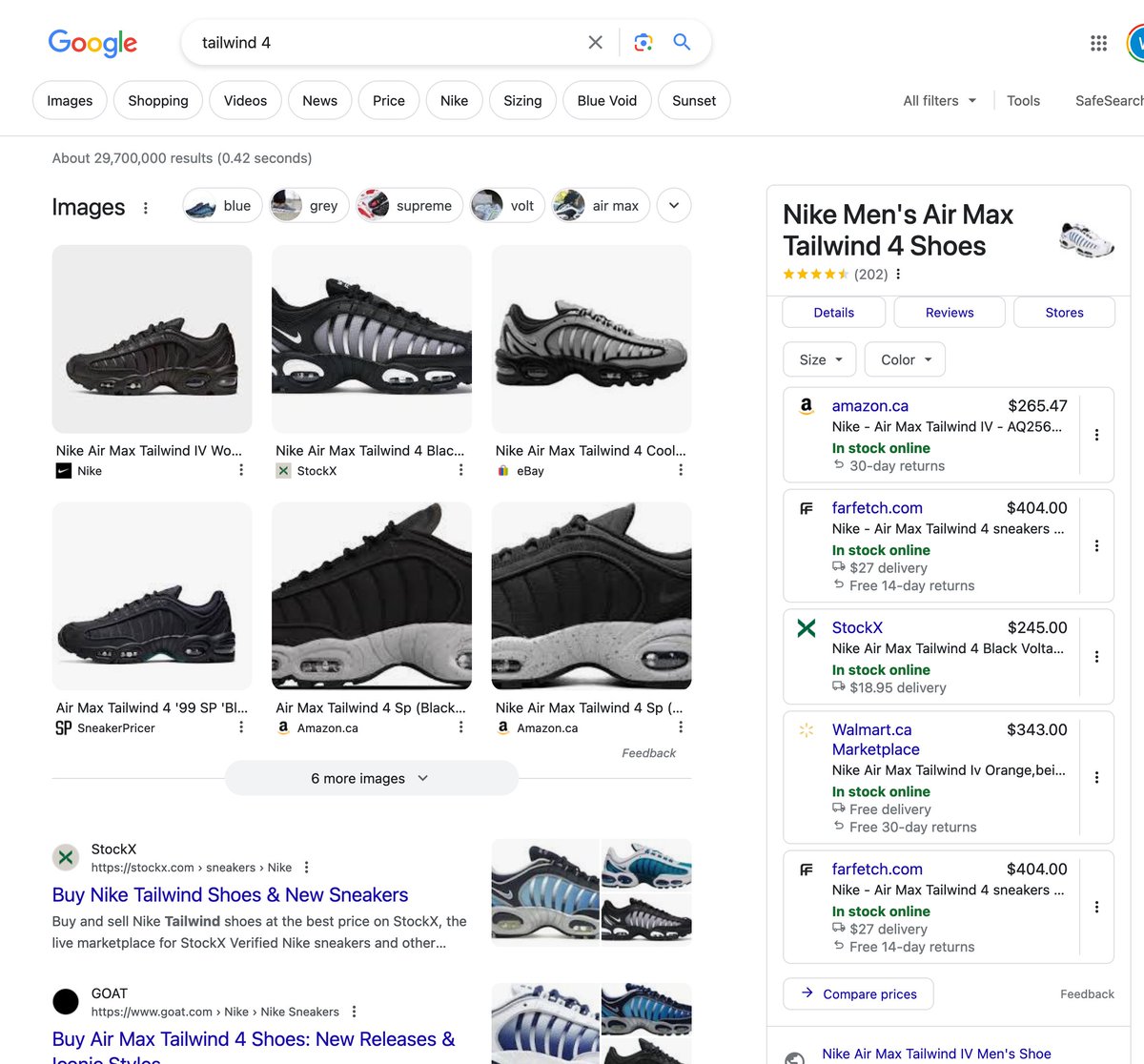The height and width of the screenshot is (1064, 1144).
Task: Expand 6 more images
Action: (372, 778)
